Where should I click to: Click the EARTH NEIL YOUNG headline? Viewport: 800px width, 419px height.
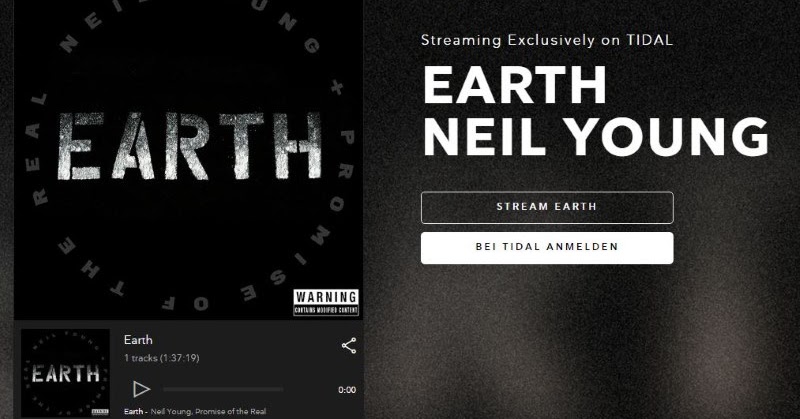[x=595, y=111]
